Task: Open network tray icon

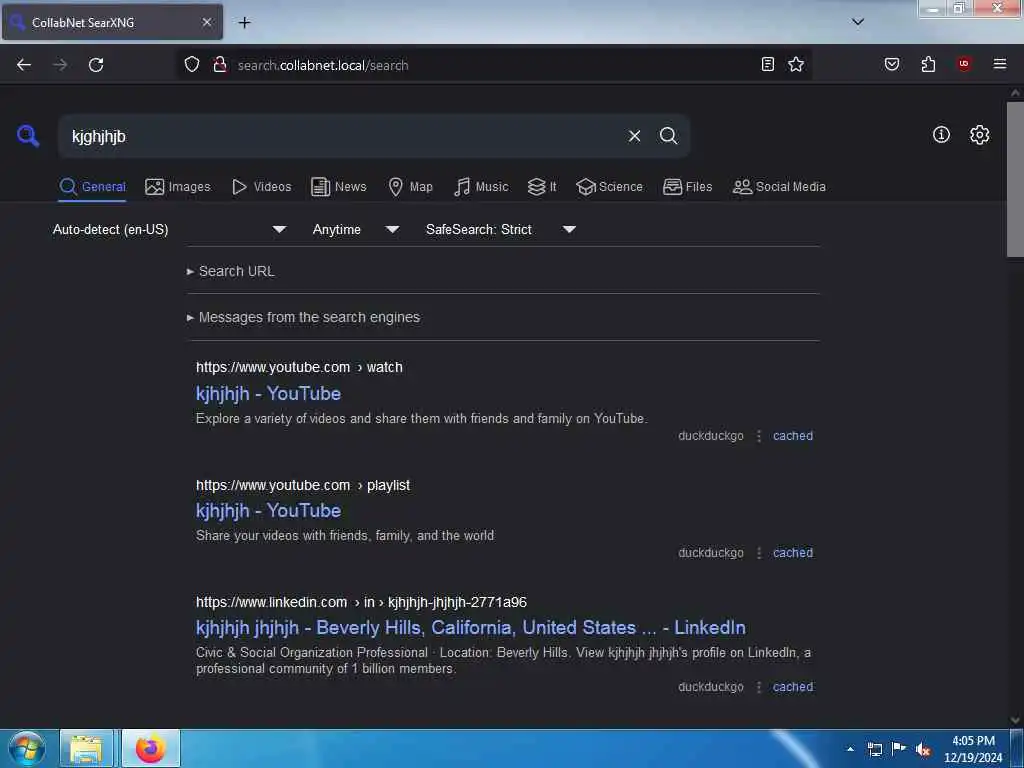Action: tap(875, 749)
